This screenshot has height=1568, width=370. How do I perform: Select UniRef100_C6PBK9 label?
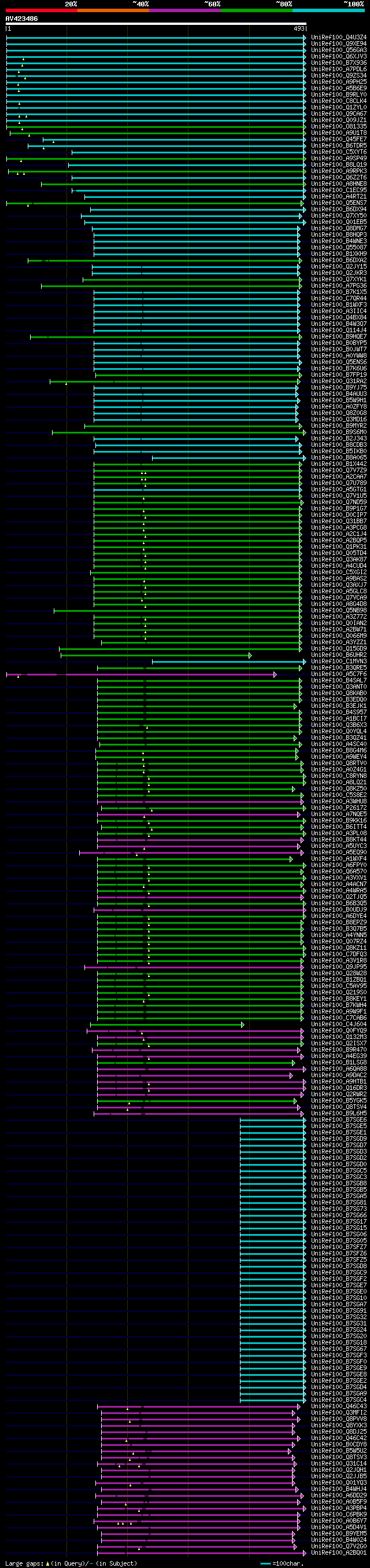tap(338, 1514)
